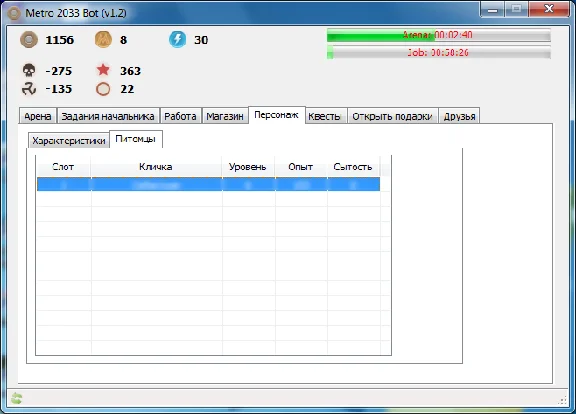576x414 pixels.
Task: Click the green refresh icon in status bar
Action: click(17, 398)
